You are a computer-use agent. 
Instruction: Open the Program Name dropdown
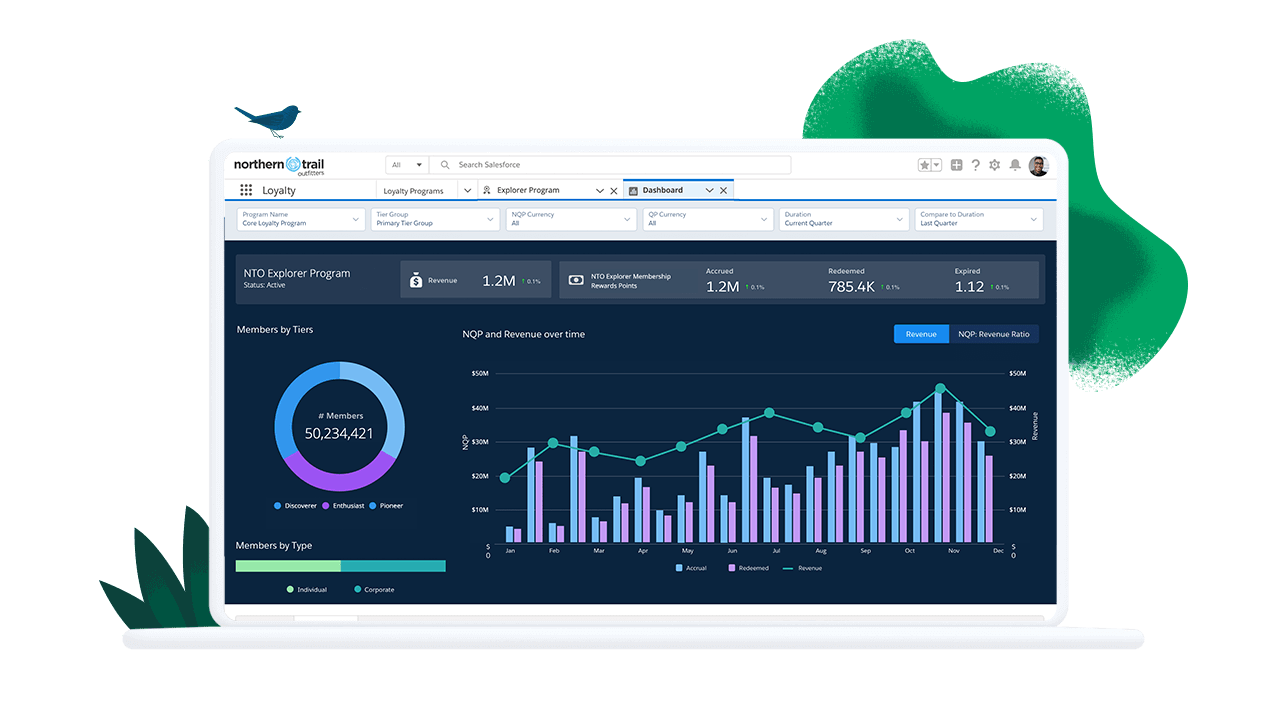click(299, 219)
